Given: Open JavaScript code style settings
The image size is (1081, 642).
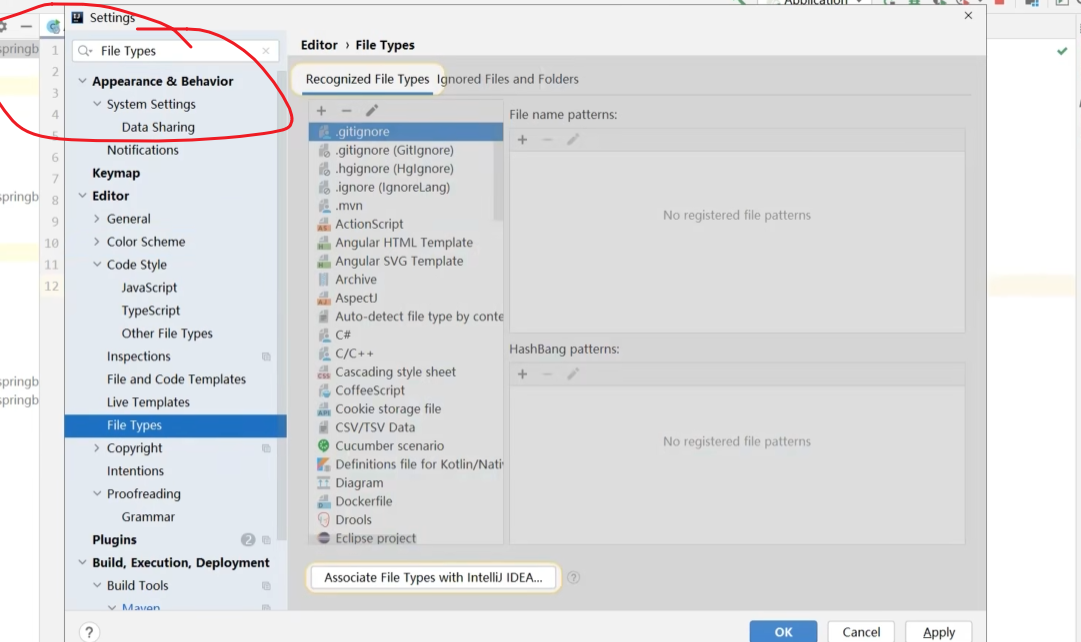Looking at the screenshot, I should click(149, 288).
